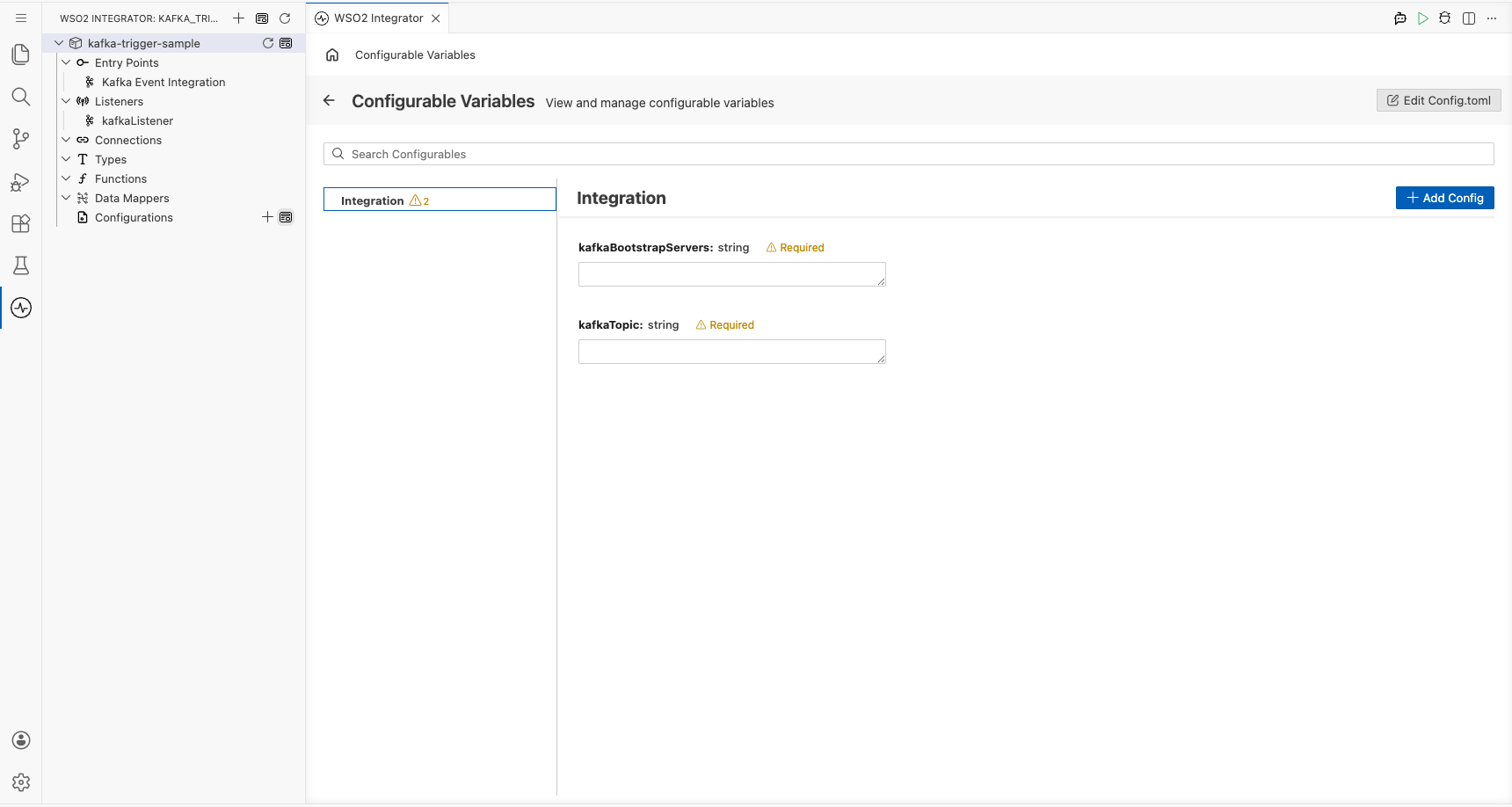
Task: Click the WSO2 INTEGRATOR sidebar title
Action: click(x=139, y=18)
